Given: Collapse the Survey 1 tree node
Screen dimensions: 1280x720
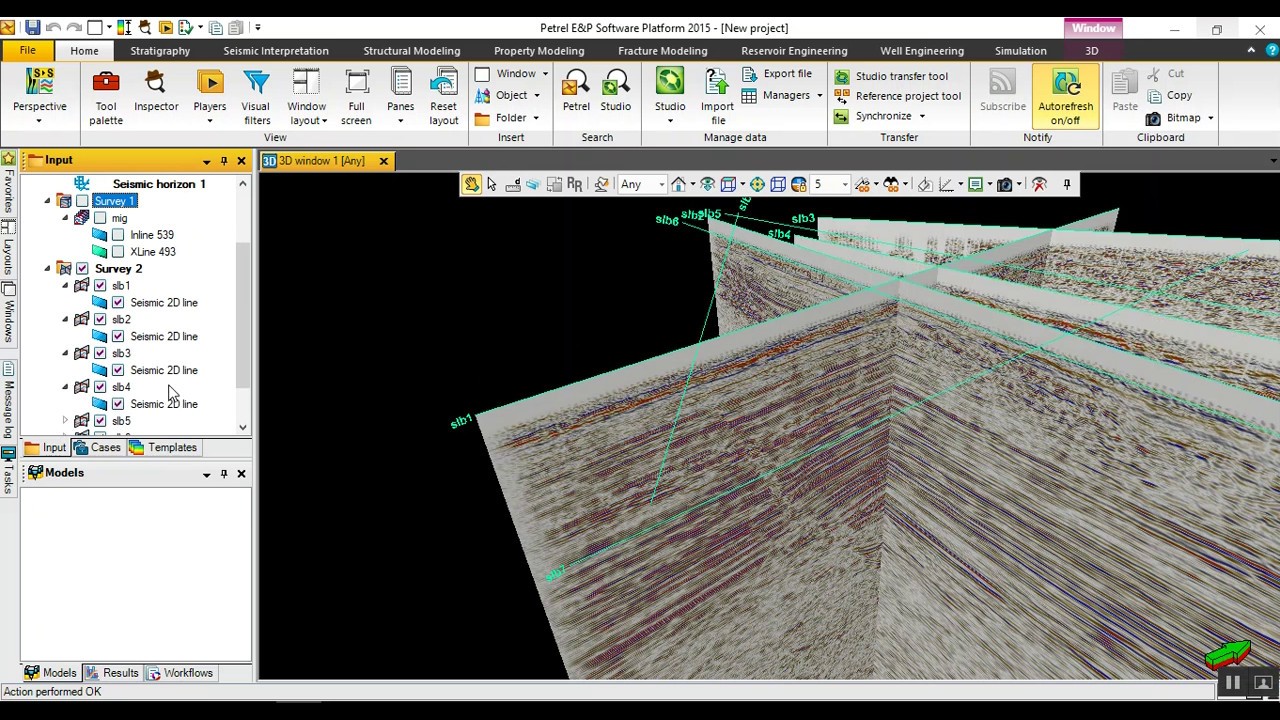Looking at the screenshot, I should (47, 201).
